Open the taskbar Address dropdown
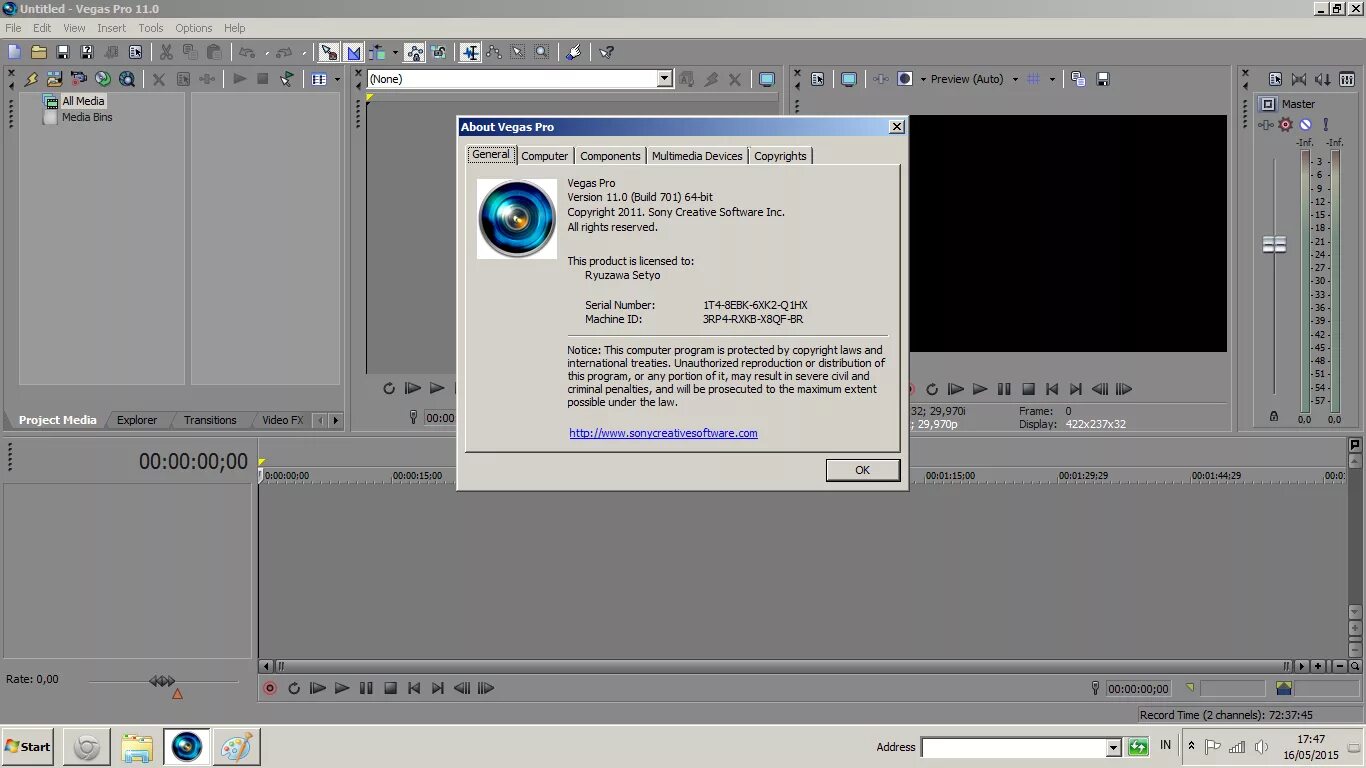1366x768 pixels. pos(1113,747)
